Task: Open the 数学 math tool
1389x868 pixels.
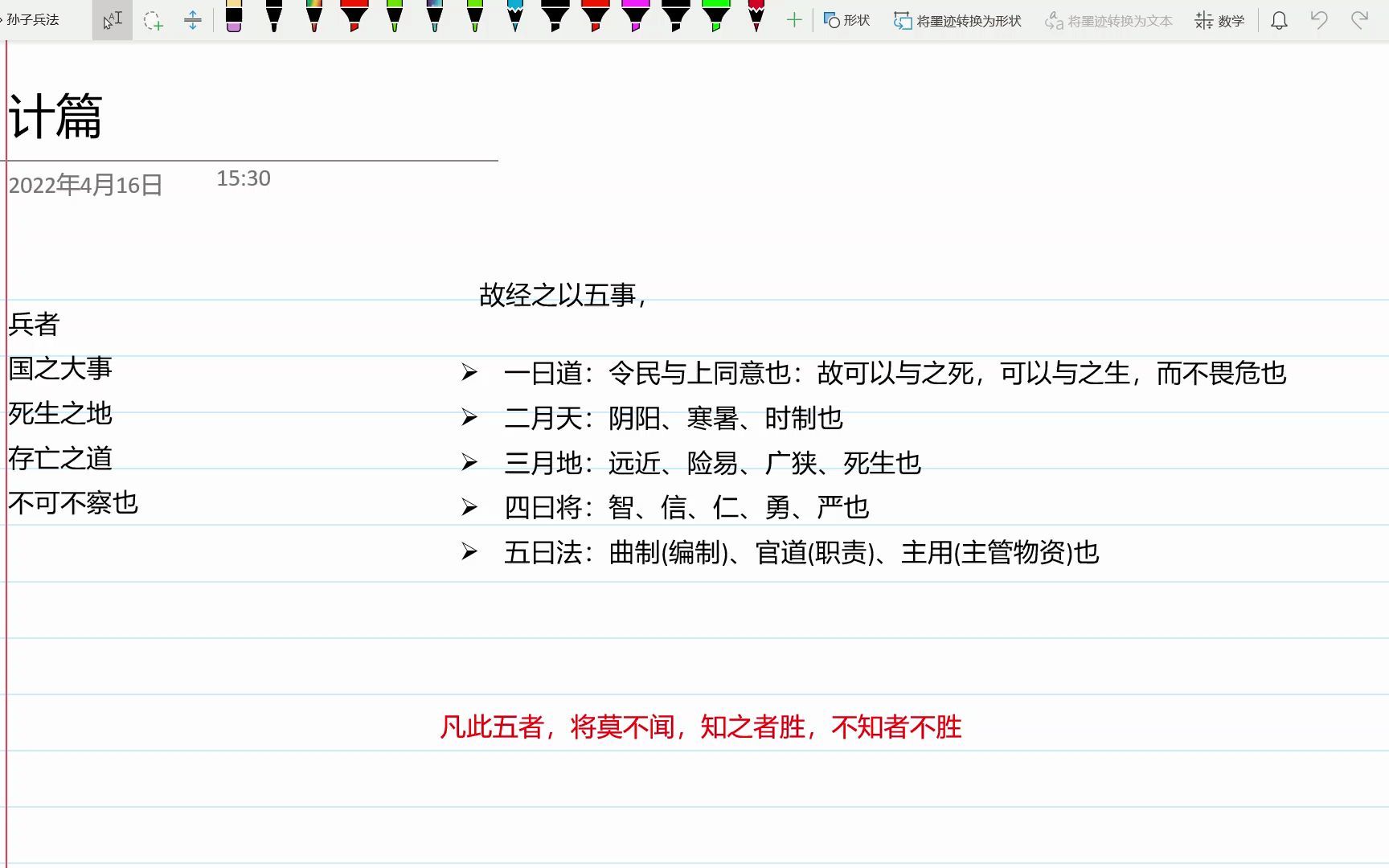Action: pos(1219,21)
